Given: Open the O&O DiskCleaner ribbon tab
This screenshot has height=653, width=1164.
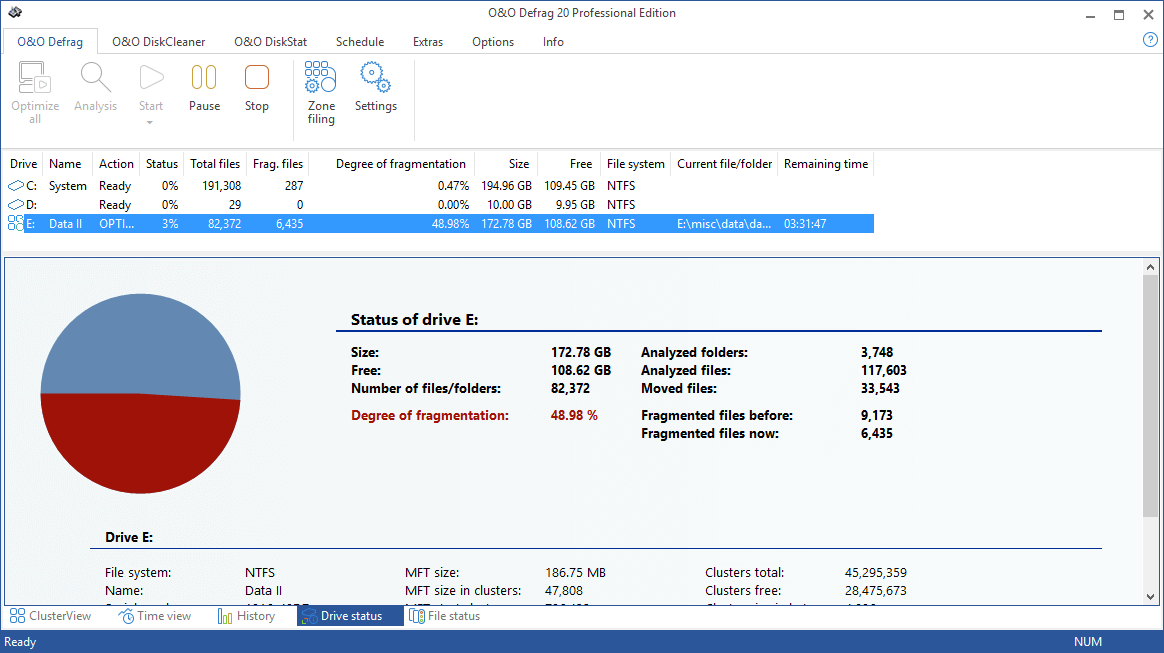Looking at the screenshot, I should [x=158, y=42].
